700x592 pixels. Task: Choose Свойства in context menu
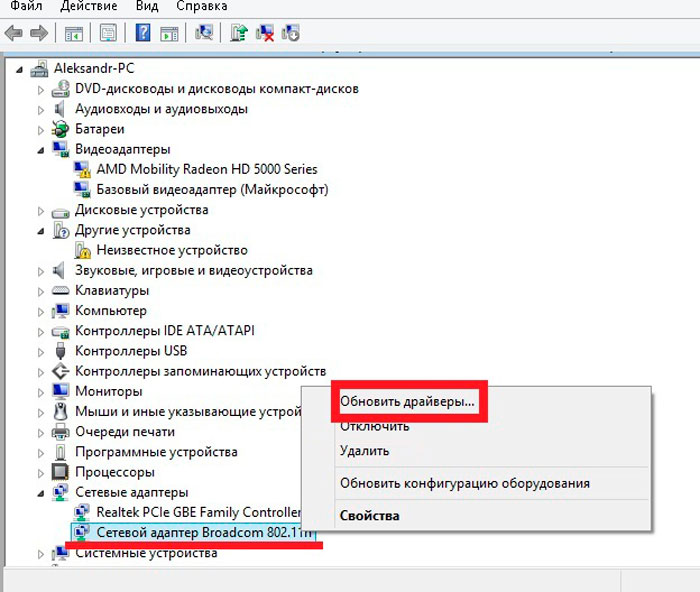pyautogui.click(x=370, y=516)
